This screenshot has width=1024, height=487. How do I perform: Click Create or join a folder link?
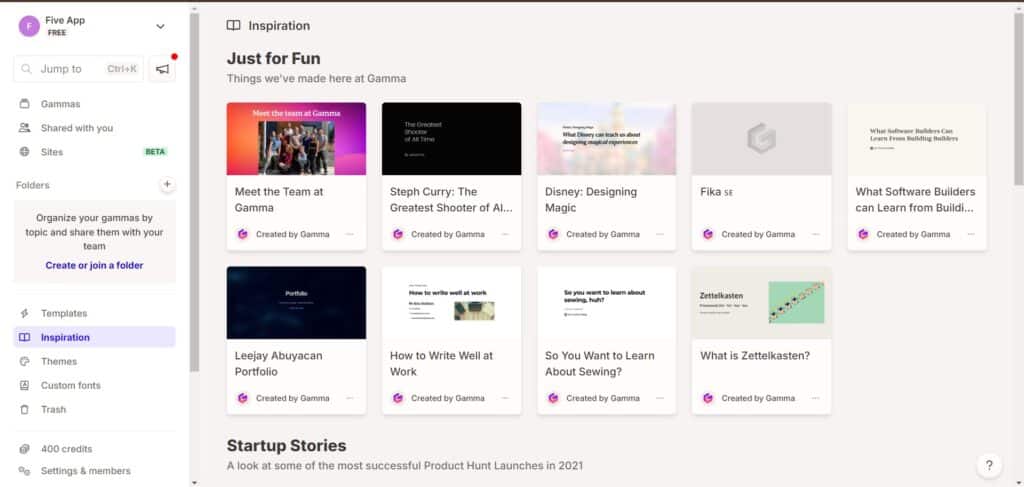(x=94, y=266)
